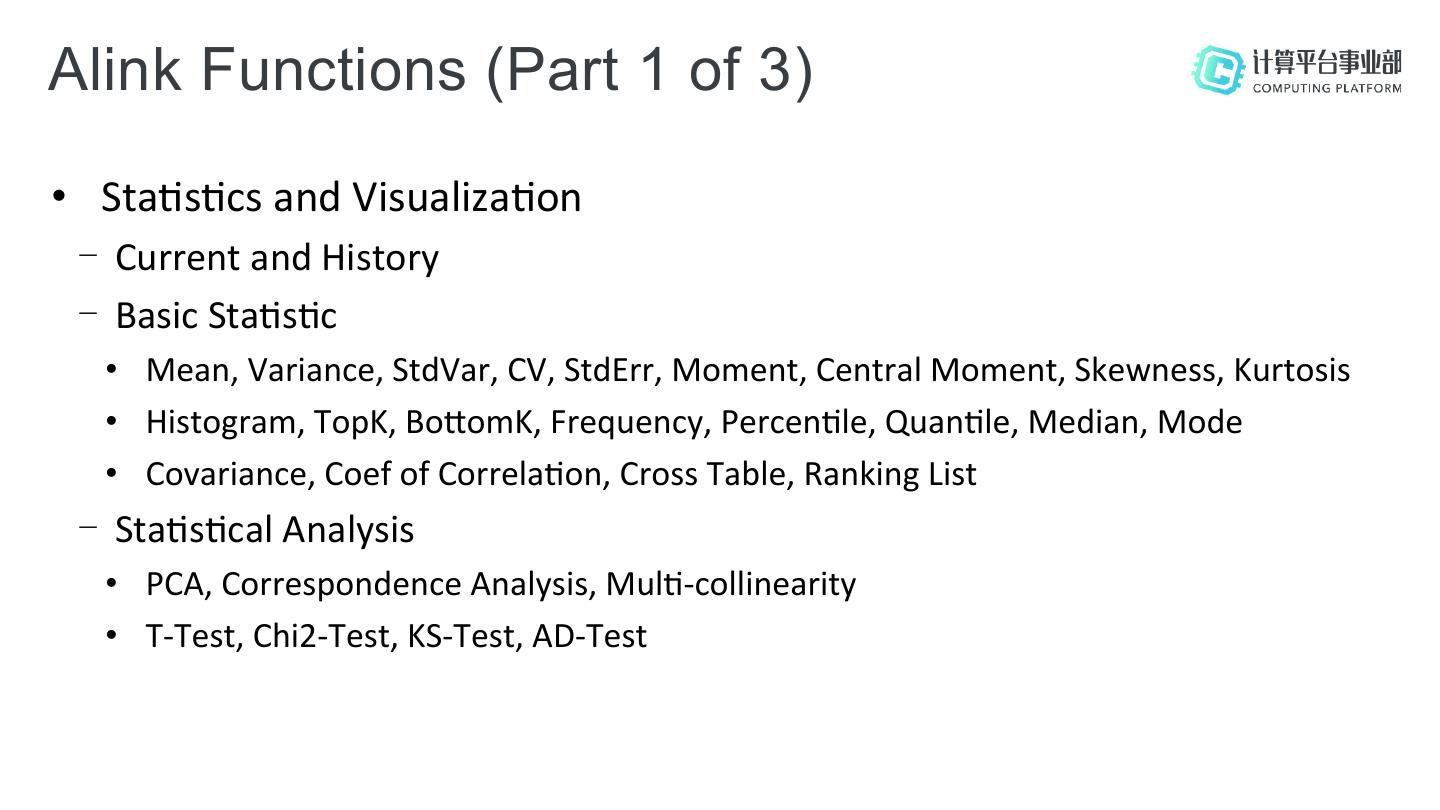Screen dimensions: 1440x810
Task: Click the word "Percentile"
Action: click(796, 422)
